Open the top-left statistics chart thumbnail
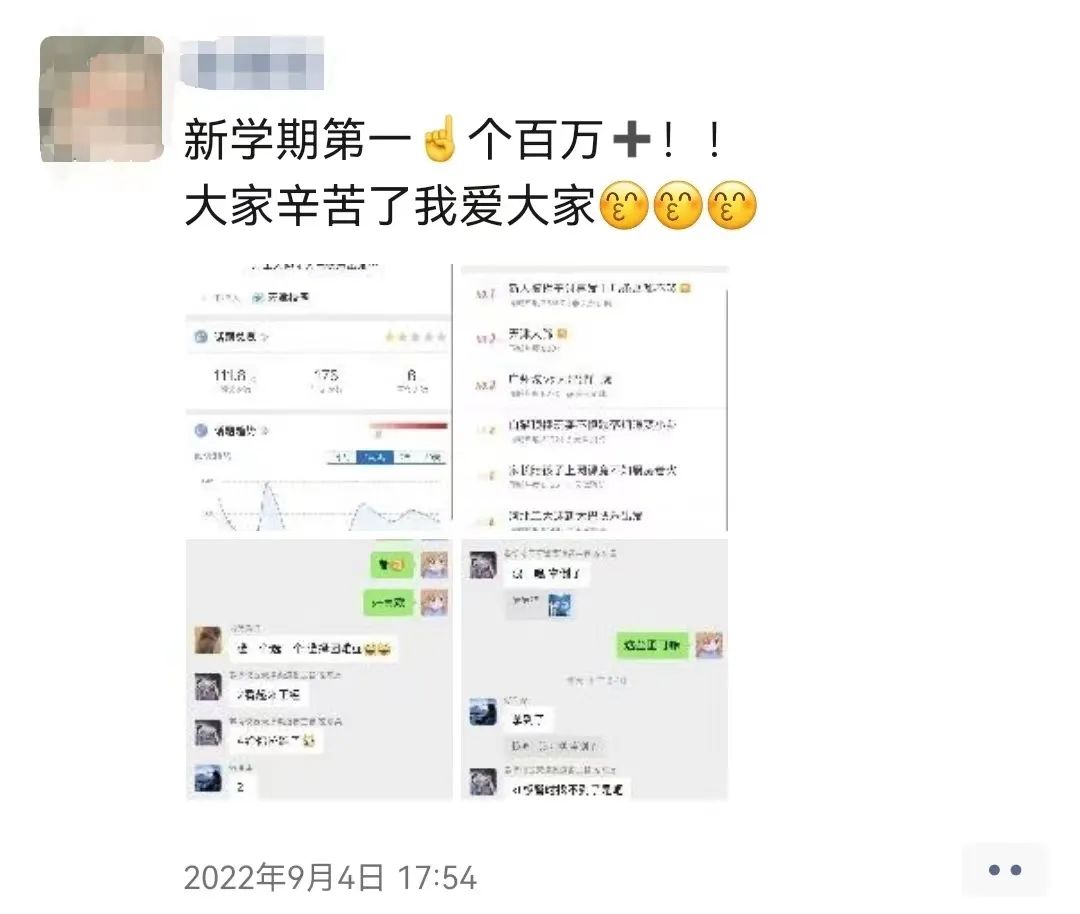Image resolution: width=1080 pixels, height=914 pixels. tap(319, 397)
